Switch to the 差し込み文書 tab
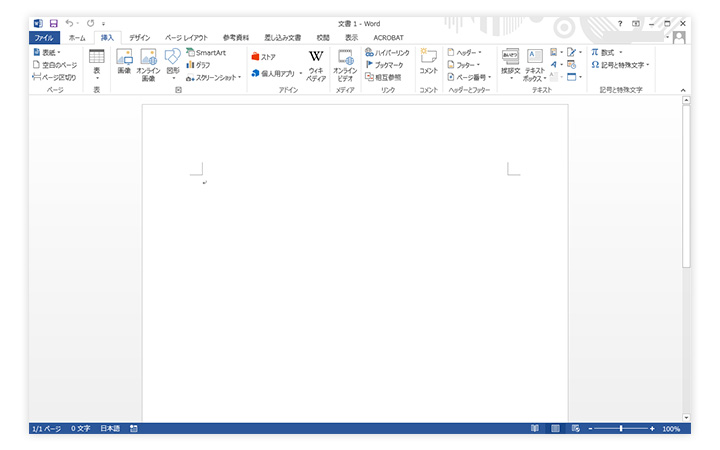Viewport: 720px width, 450px height. 282,38
